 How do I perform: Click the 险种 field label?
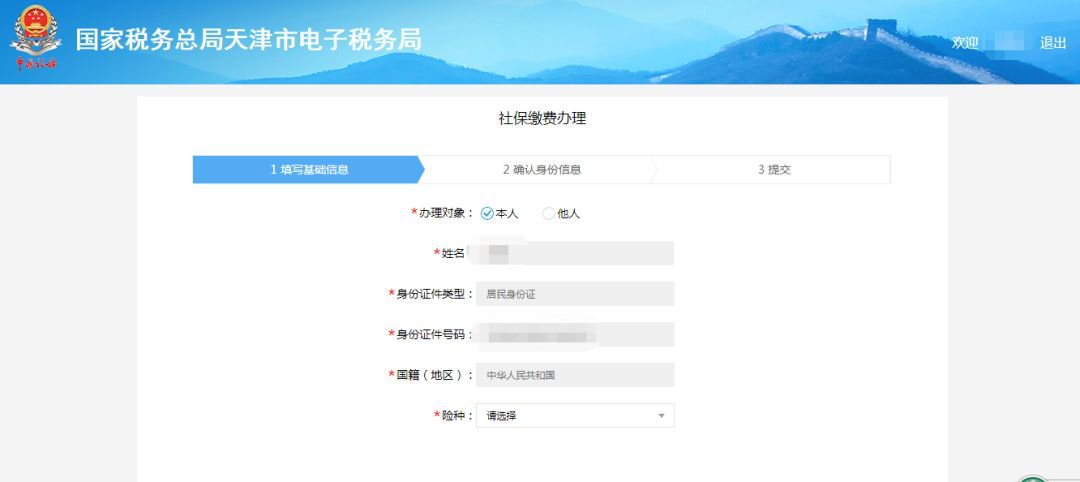coord(453,415)
